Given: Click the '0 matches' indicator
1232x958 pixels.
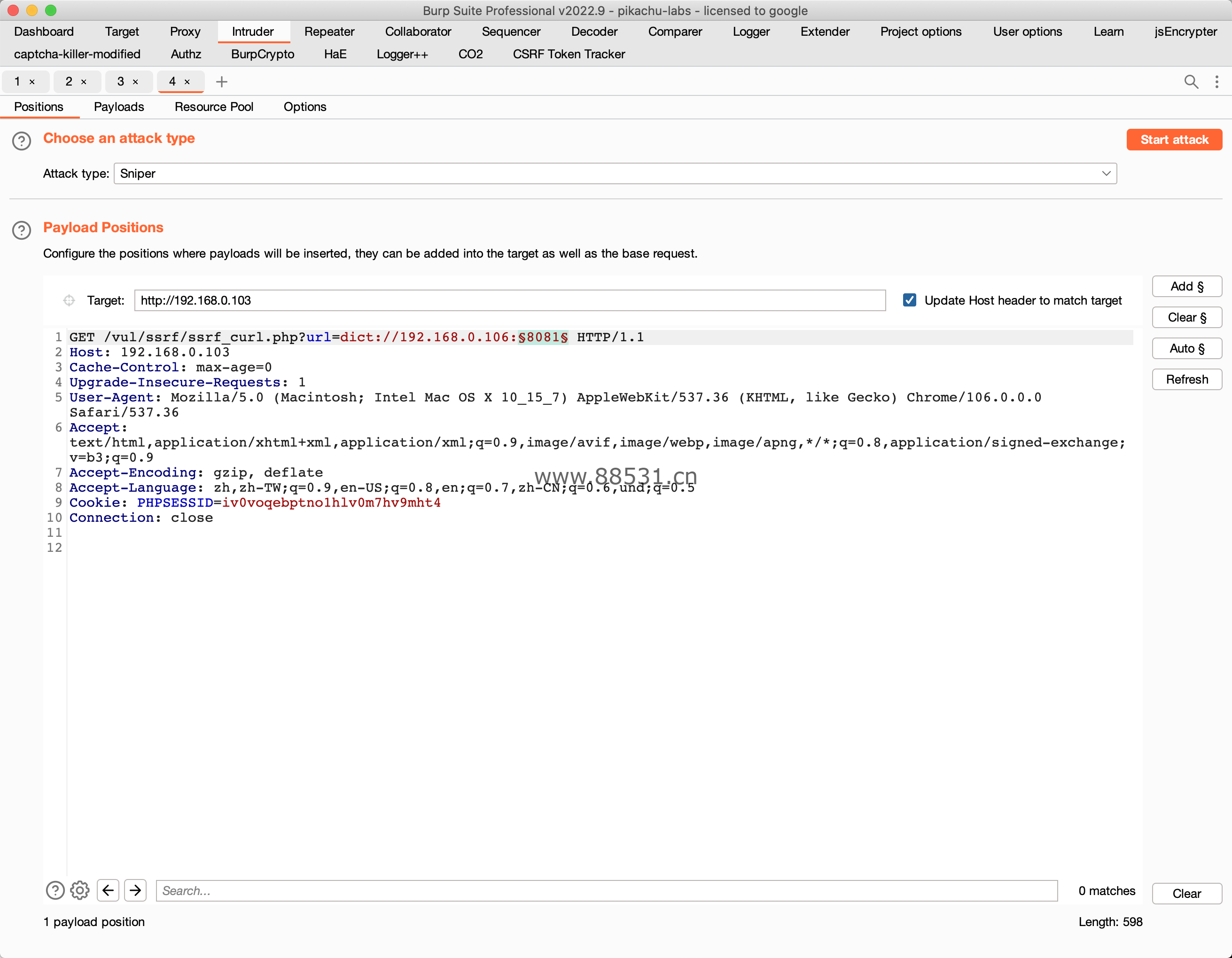Looking at the screenshot, I should (x=1107, y=891).
